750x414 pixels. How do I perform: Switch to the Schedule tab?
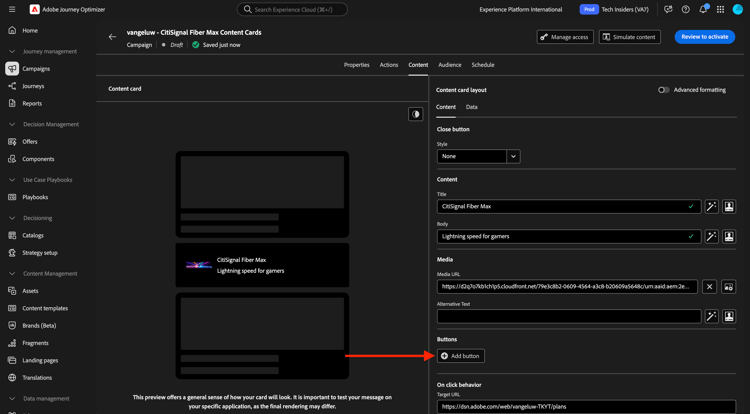tap(483, 65)
